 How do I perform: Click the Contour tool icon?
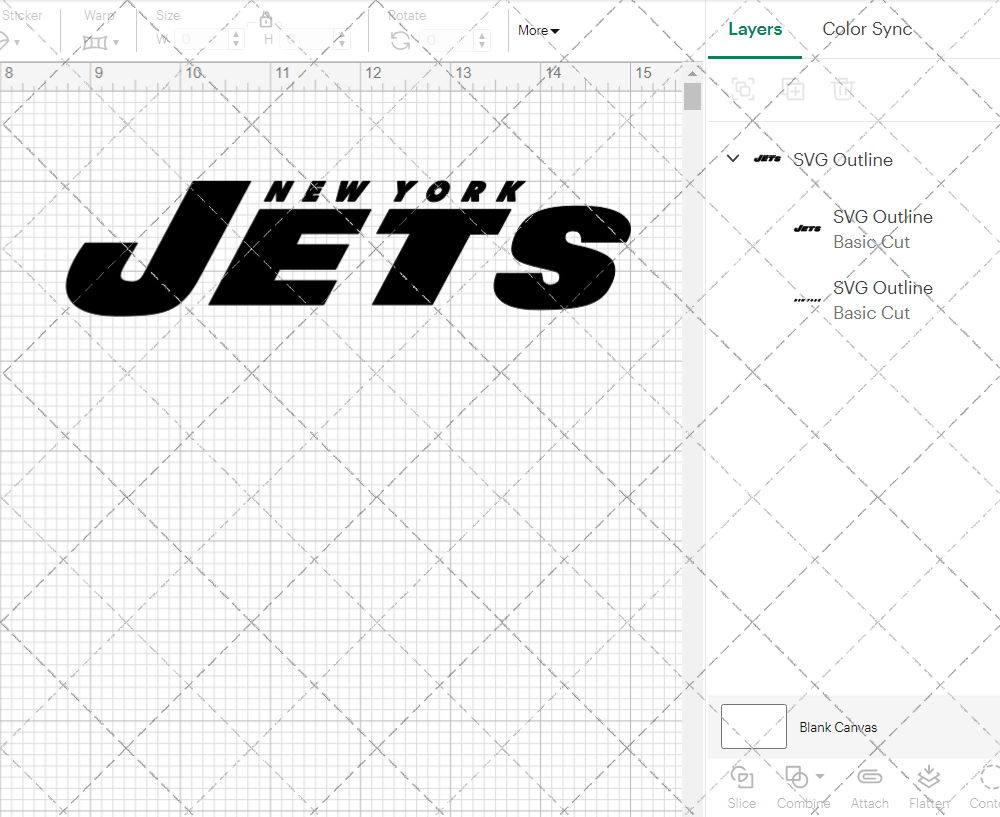(x=988, y=777)
